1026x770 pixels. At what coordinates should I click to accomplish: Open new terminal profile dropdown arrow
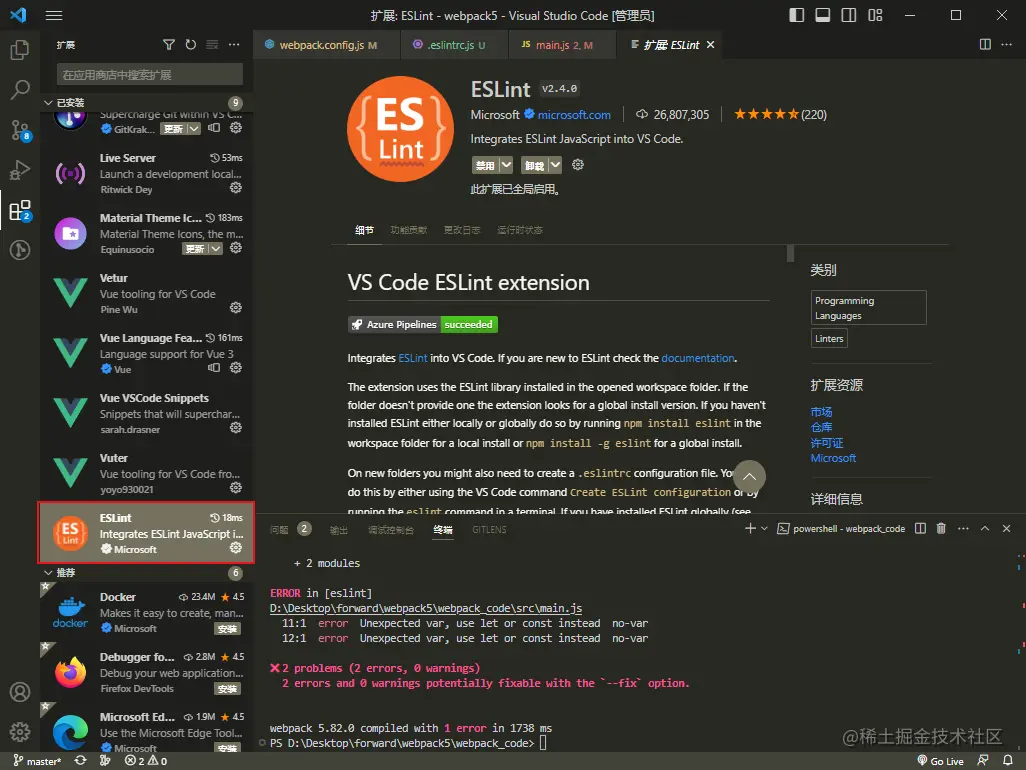click(764, 529)
